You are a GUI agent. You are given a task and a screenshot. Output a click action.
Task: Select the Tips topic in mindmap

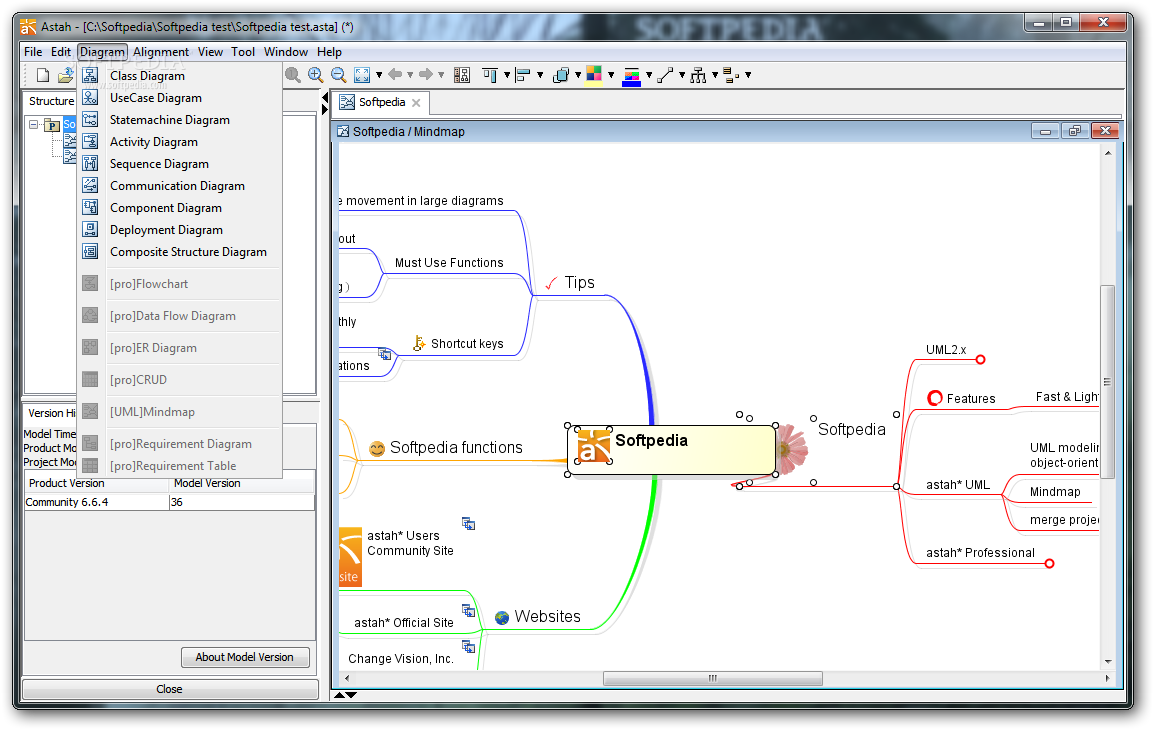coord(579,283)
